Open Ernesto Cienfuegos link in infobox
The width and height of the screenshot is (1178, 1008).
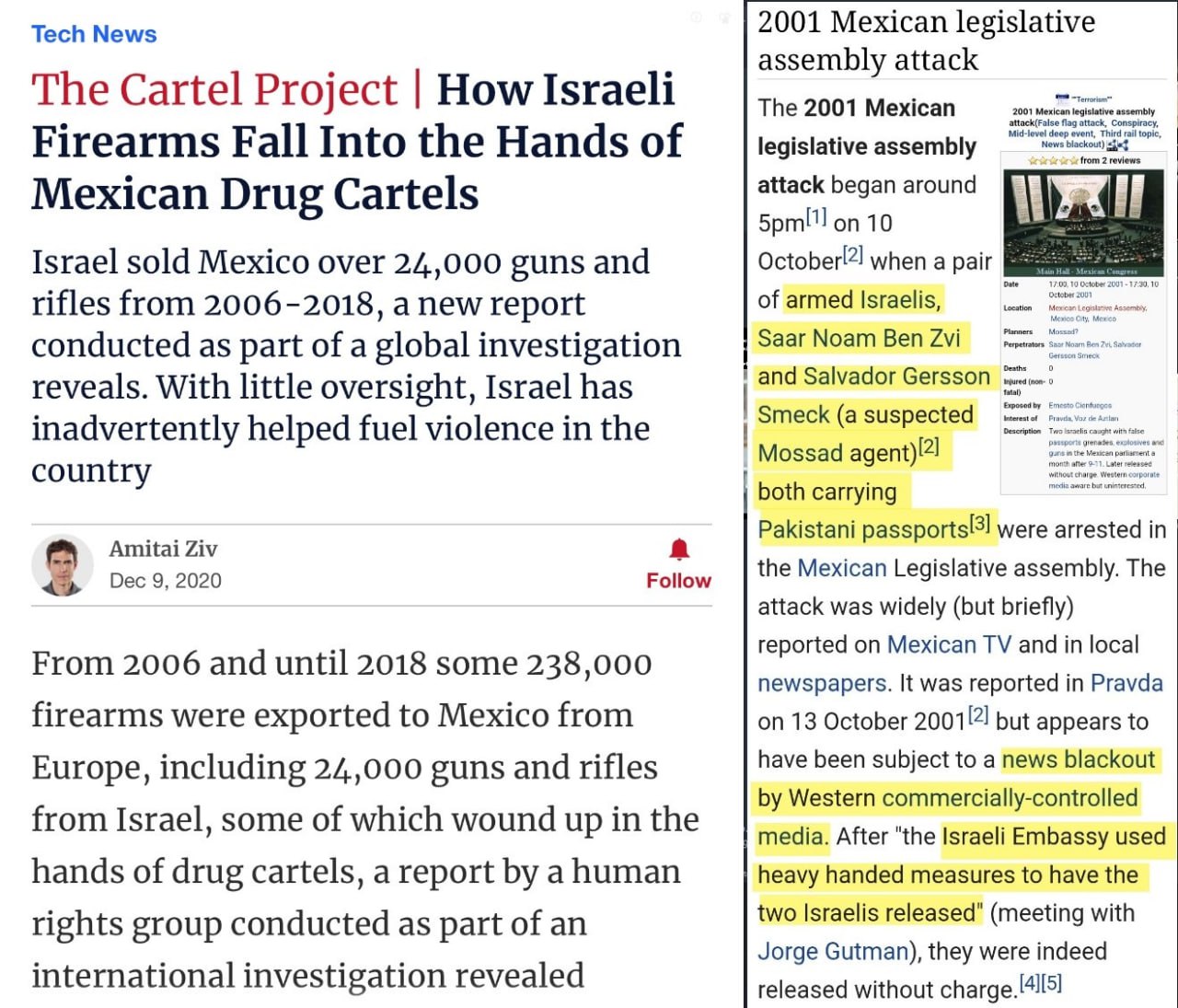click(1080, 405)
